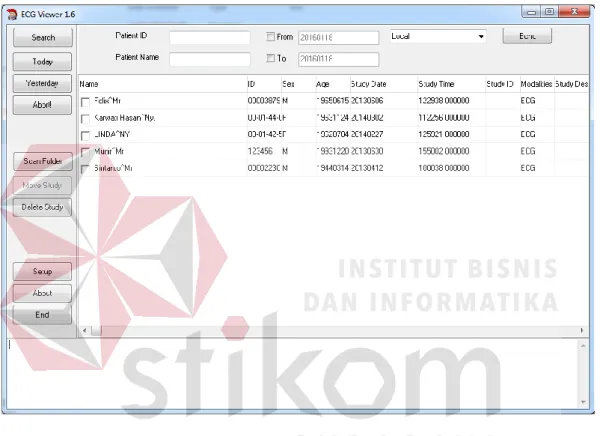Sort by the Modalities column header
The height and width of the screenshot is (436, 600).
click(537, 84)
